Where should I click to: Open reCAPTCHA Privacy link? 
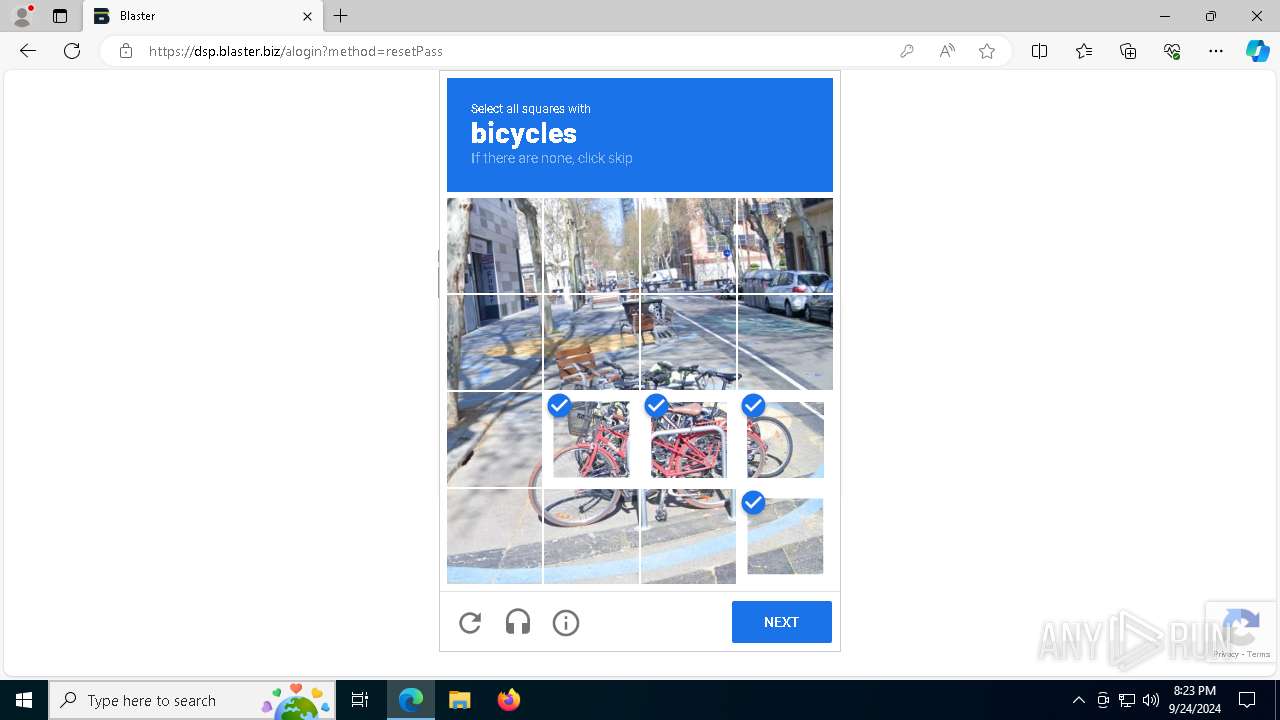point(1226,654)
